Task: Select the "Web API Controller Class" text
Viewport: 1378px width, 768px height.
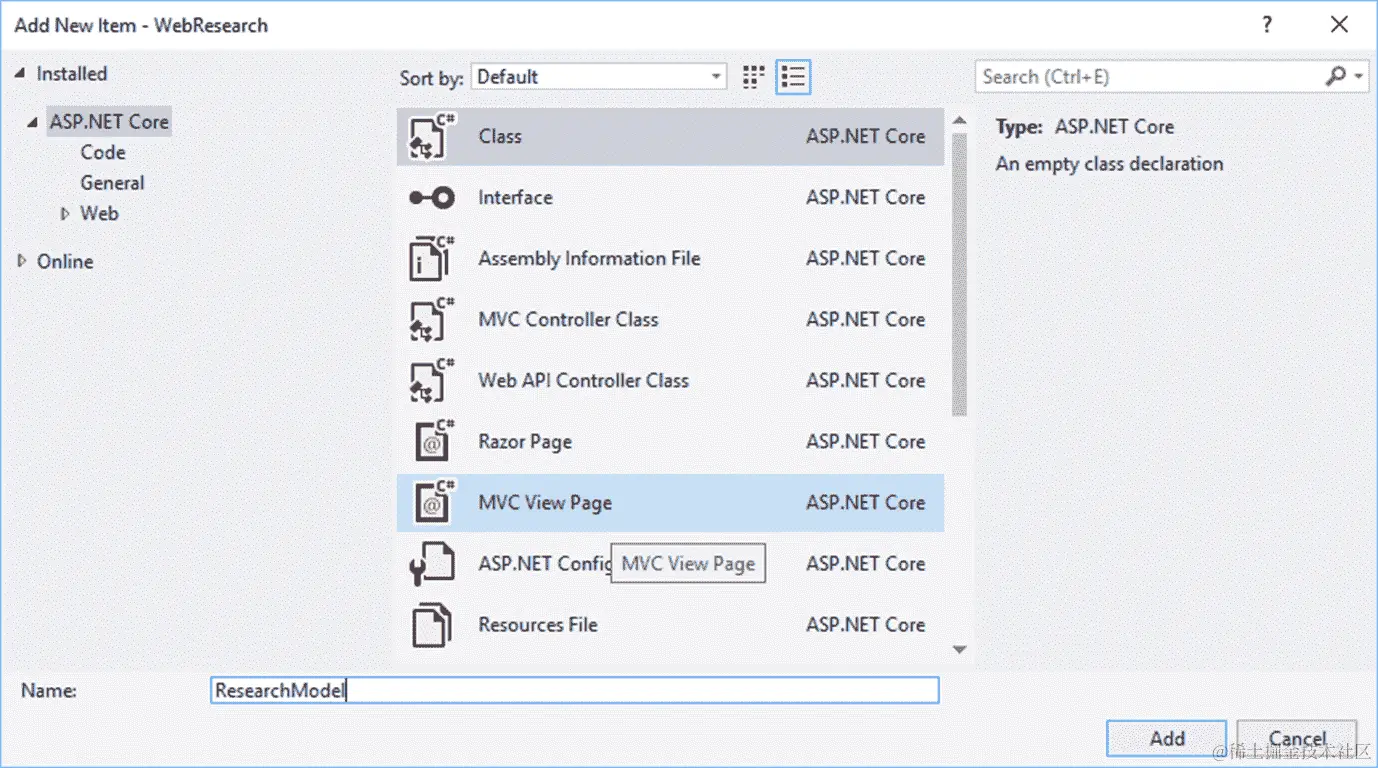Action: 583,380
